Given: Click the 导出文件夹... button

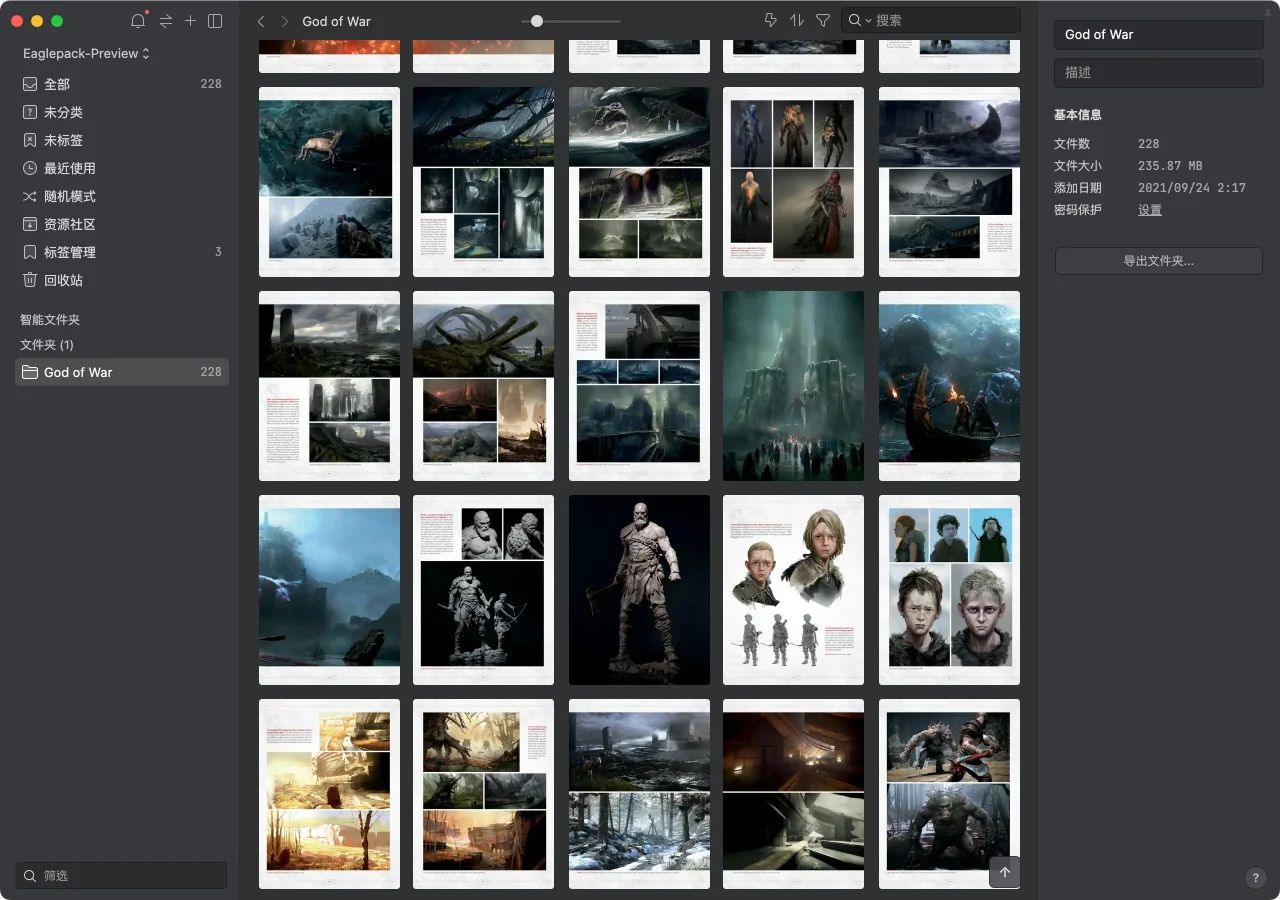Looking at the screenshot, I should pyautogui.click(x=1159, y=261).
